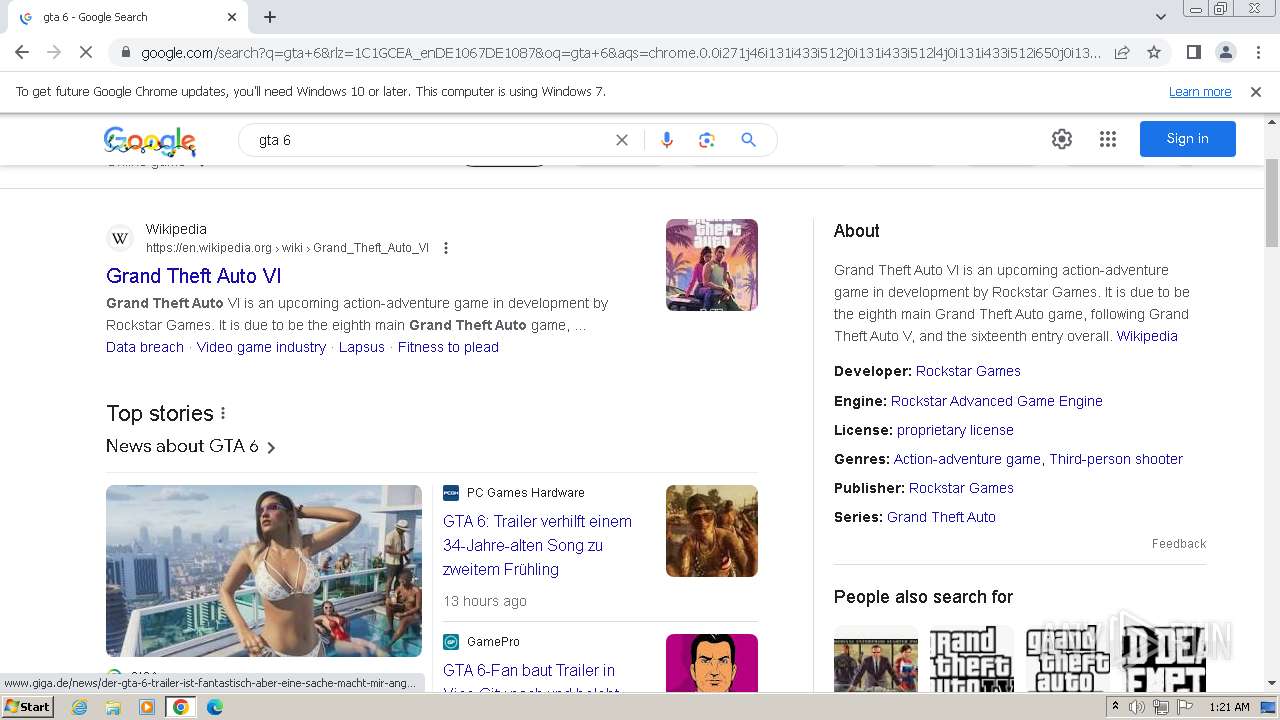Launch Internet Explorer from taskbar
The image size is (1280, 720).
79,707
